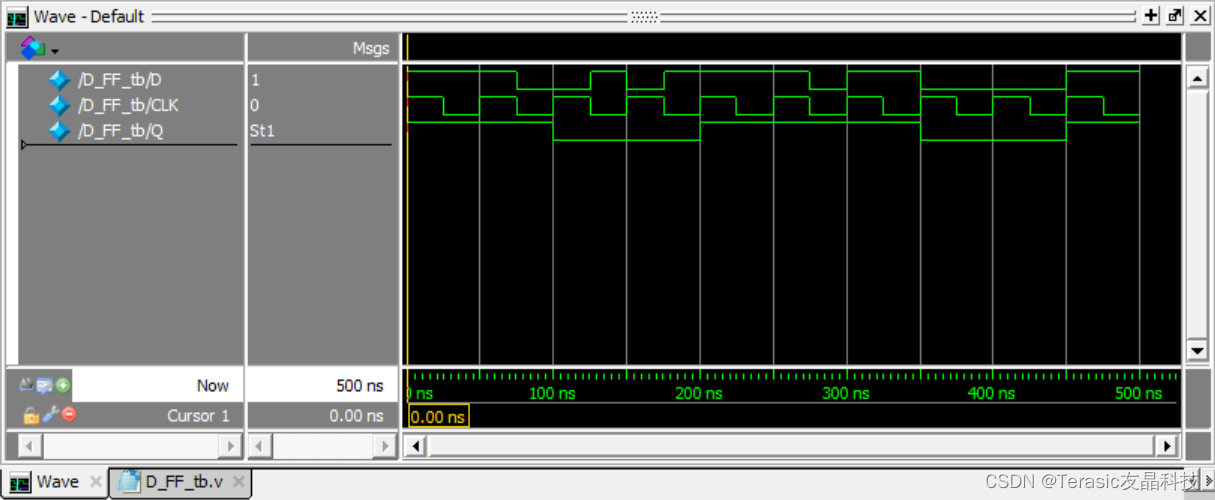Insert a new cursor with green plus
Viewport: 1215px width, 500px height.
tap(62, 385)
